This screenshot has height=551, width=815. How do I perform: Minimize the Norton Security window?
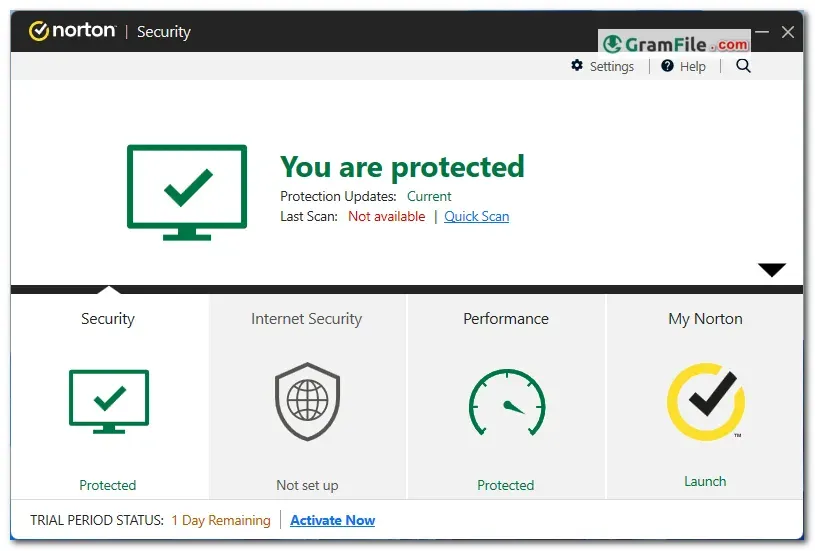click(x=762, y=32)
